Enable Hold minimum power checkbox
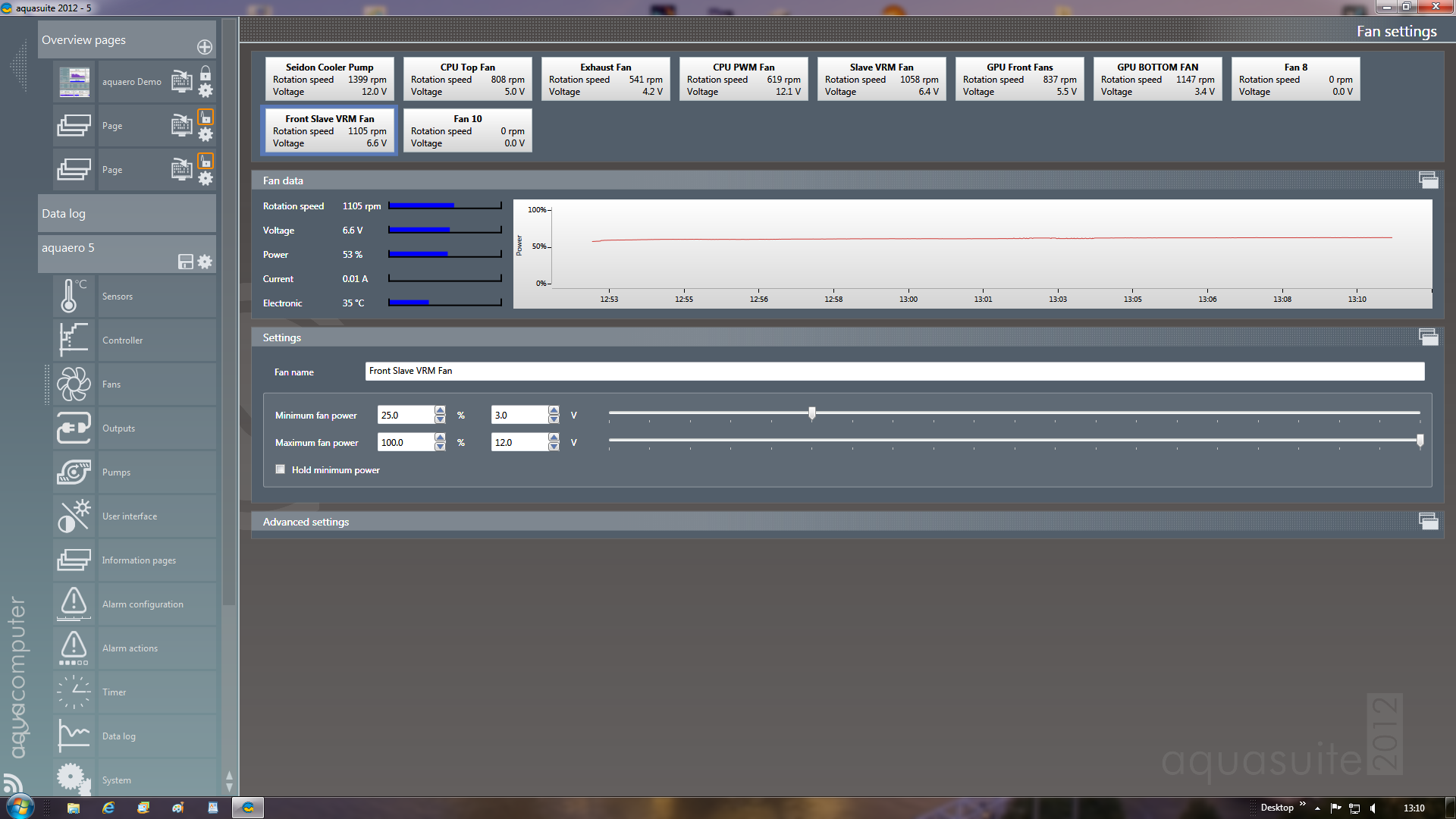The width and height of the screenshot is (1456, 819). 281,469
